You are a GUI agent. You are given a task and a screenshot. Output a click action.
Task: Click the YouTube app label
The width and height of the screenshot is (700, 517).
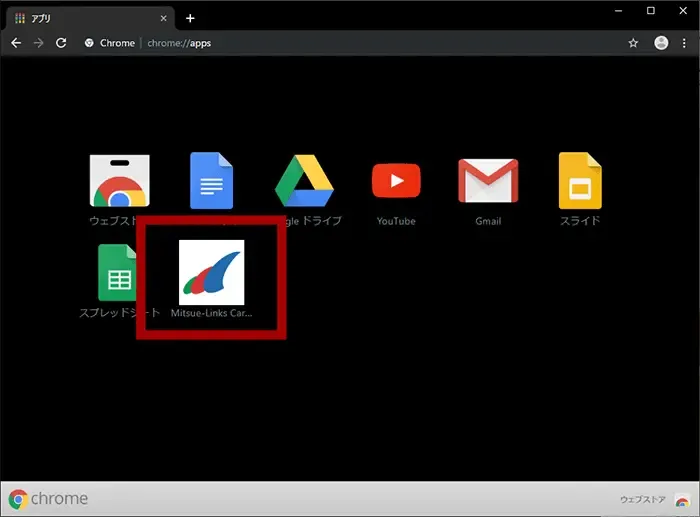(x=396, y=221)
